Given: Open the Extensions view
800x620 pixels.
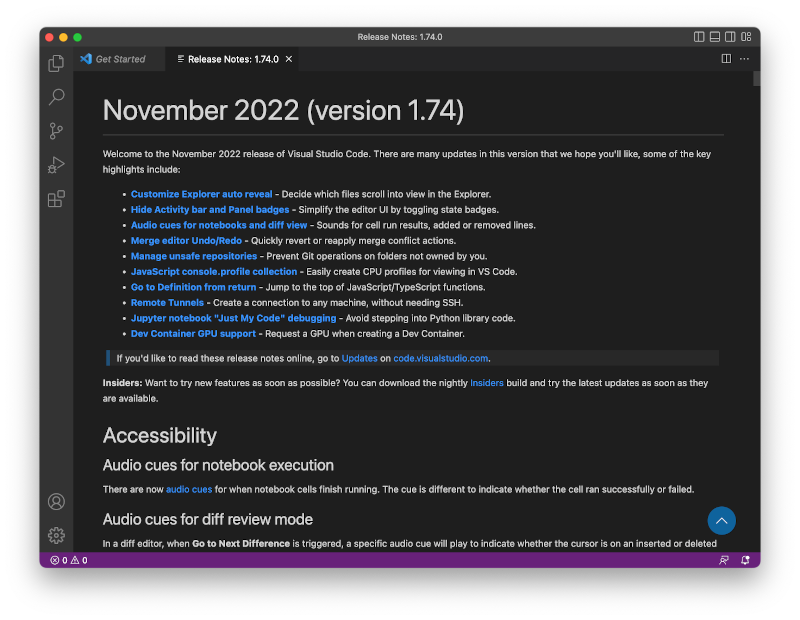Looking at the screenshot, I should coord(56,199).
